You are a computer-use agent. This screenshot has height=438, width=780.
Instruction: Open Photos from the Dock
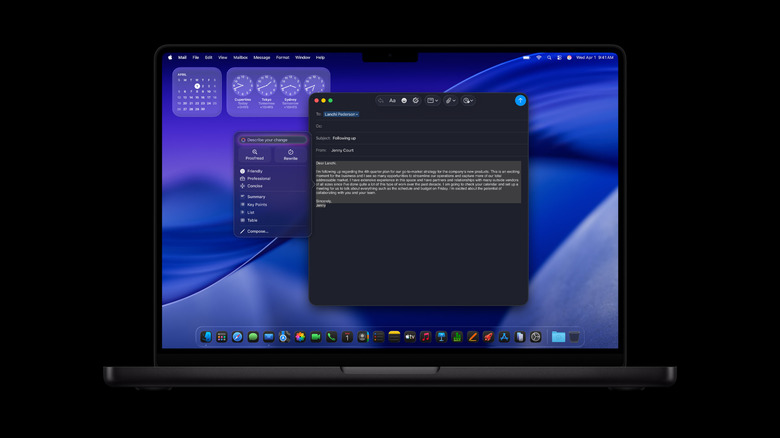tap(300, 337)
